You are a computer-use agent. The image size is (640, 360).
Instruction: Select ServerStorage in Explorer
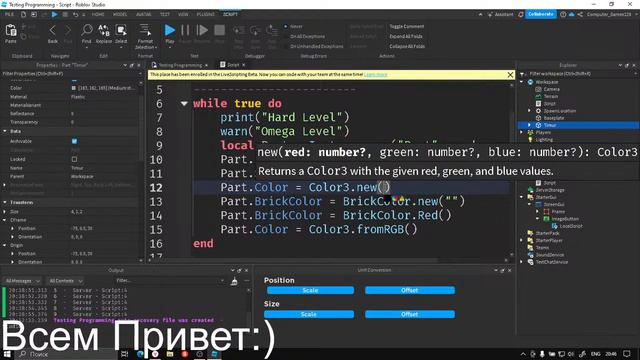546,190
